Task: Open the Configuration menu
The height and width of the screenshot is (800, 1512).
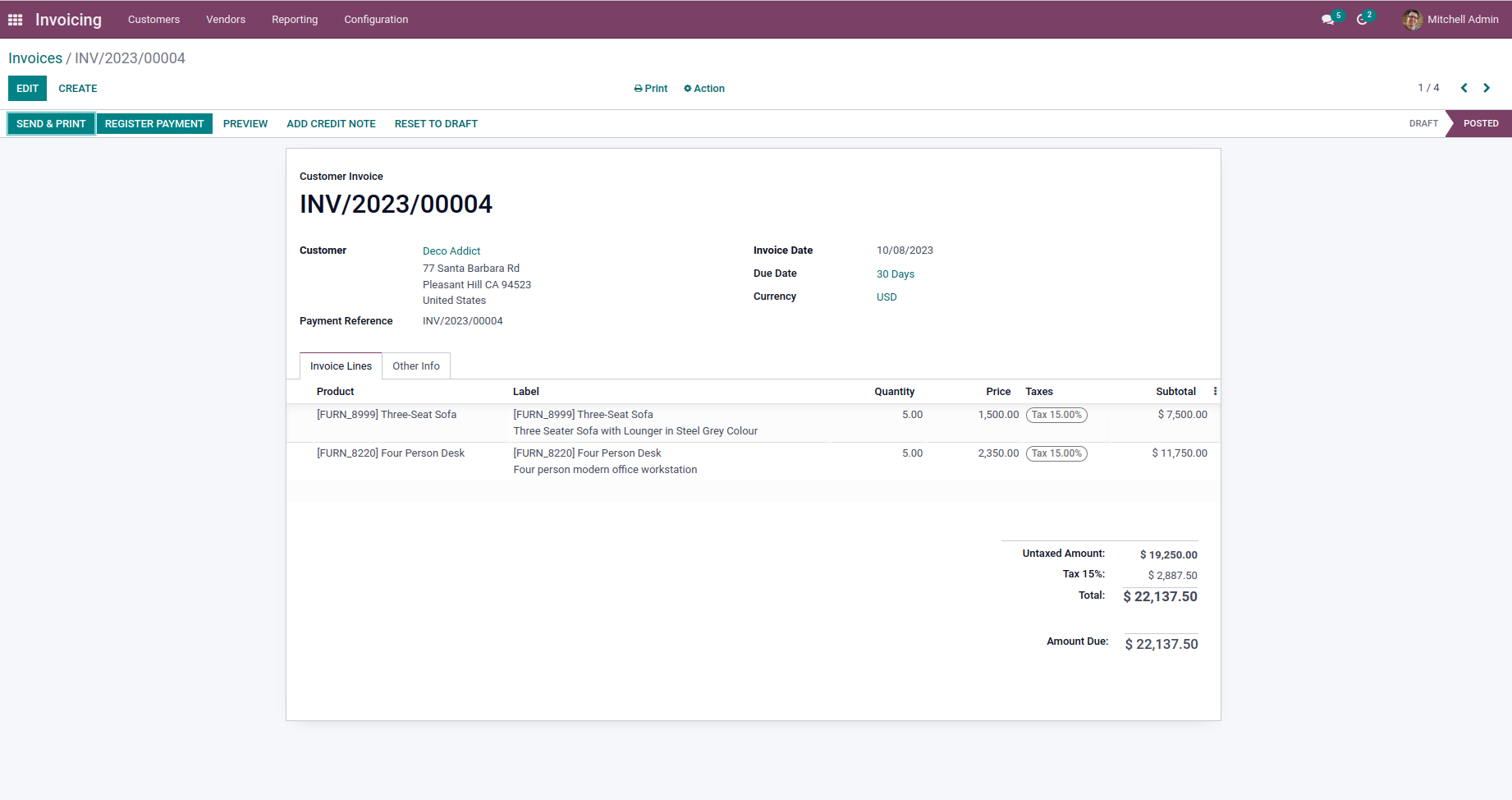Action: point(376,20)
